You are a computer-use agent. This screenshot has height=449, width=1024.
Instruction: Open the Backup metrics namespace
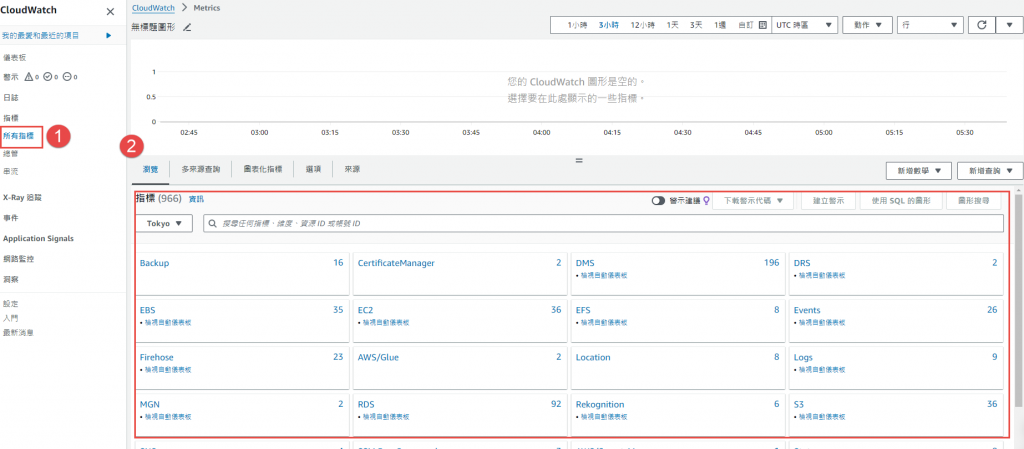[154, 263]
